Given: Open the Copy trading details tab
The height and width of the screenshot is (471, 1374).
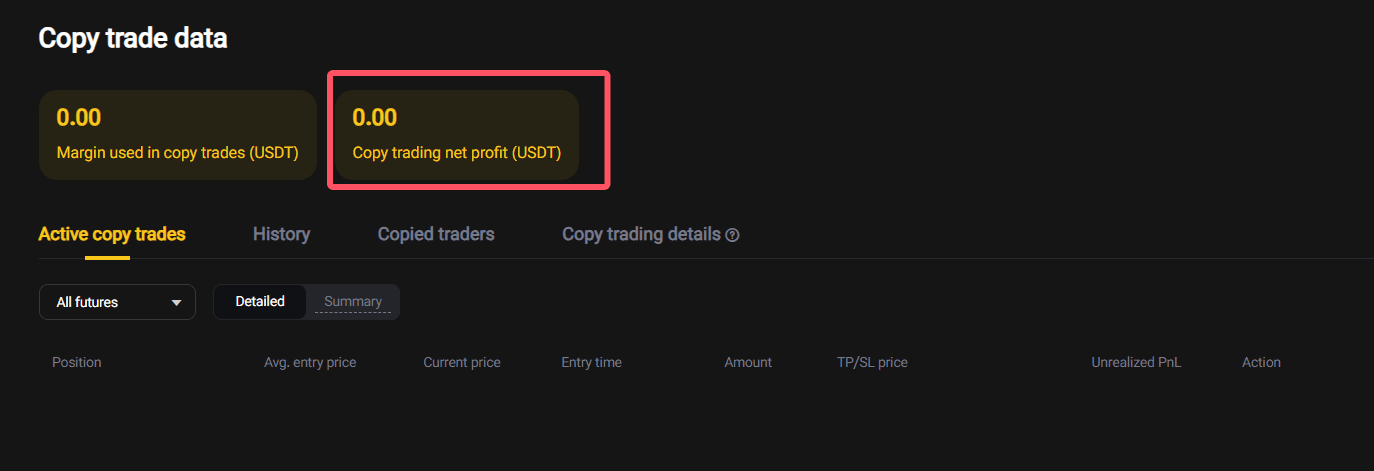Looking at the screenshot, I should click(x=641, y=234).
